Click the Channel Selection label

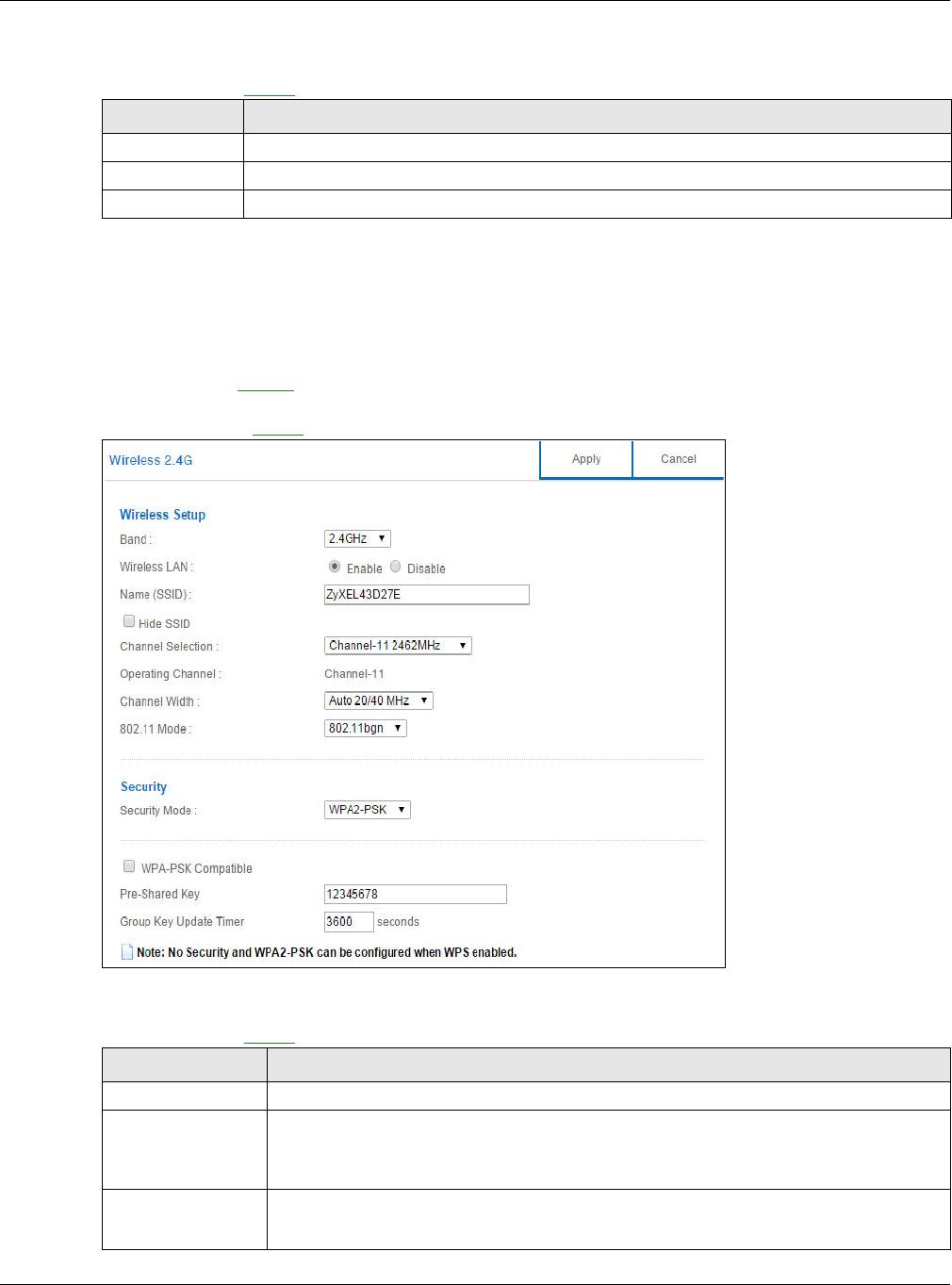click(169, 647)
